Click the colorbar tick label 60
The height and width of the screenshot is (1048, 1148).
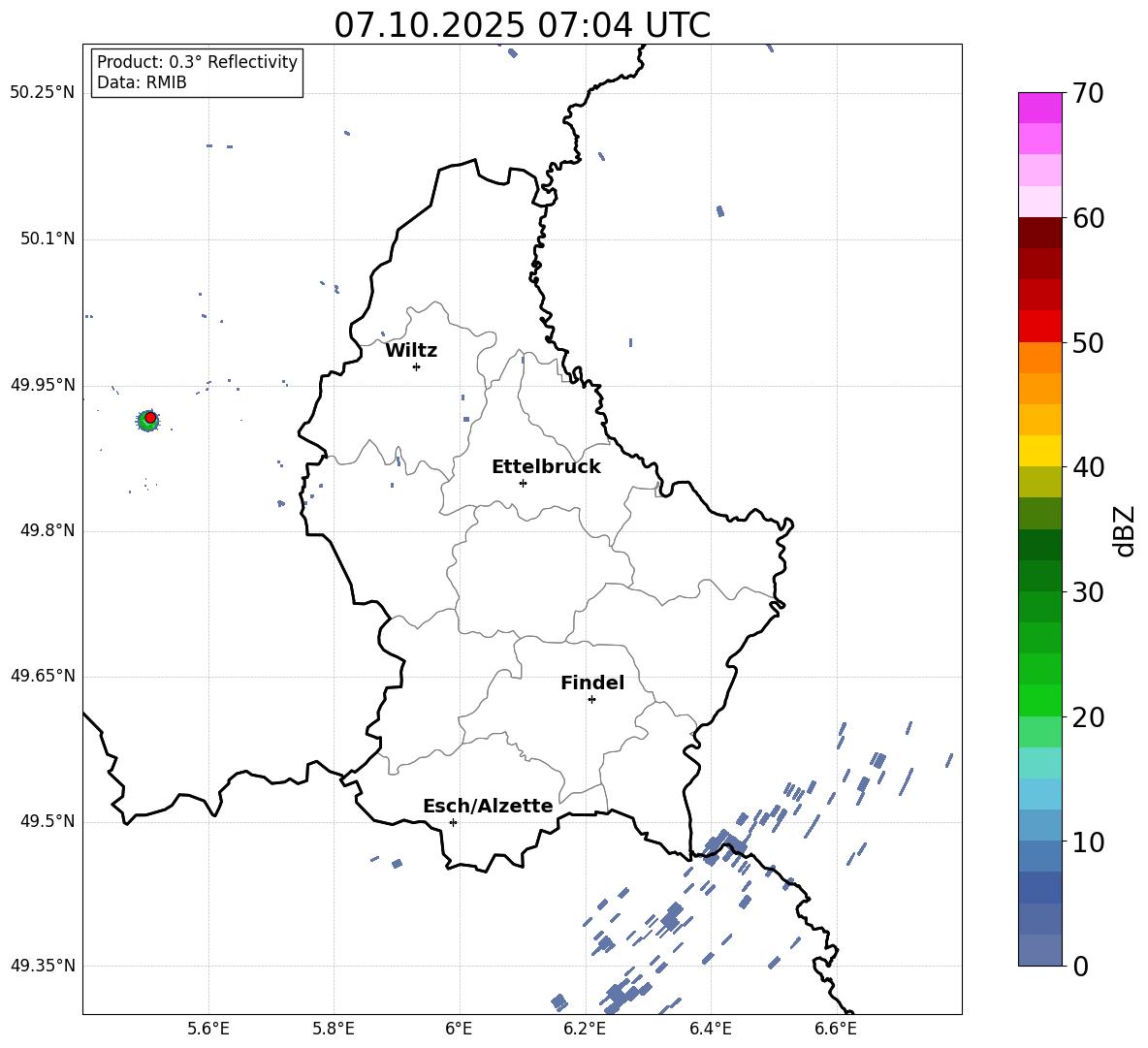tap(1088, 218)
